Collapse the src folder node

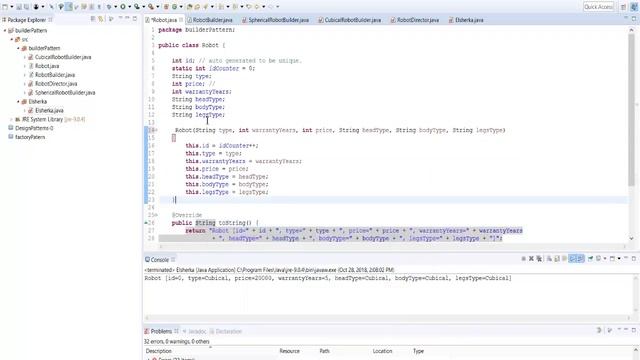pos(11,40)
